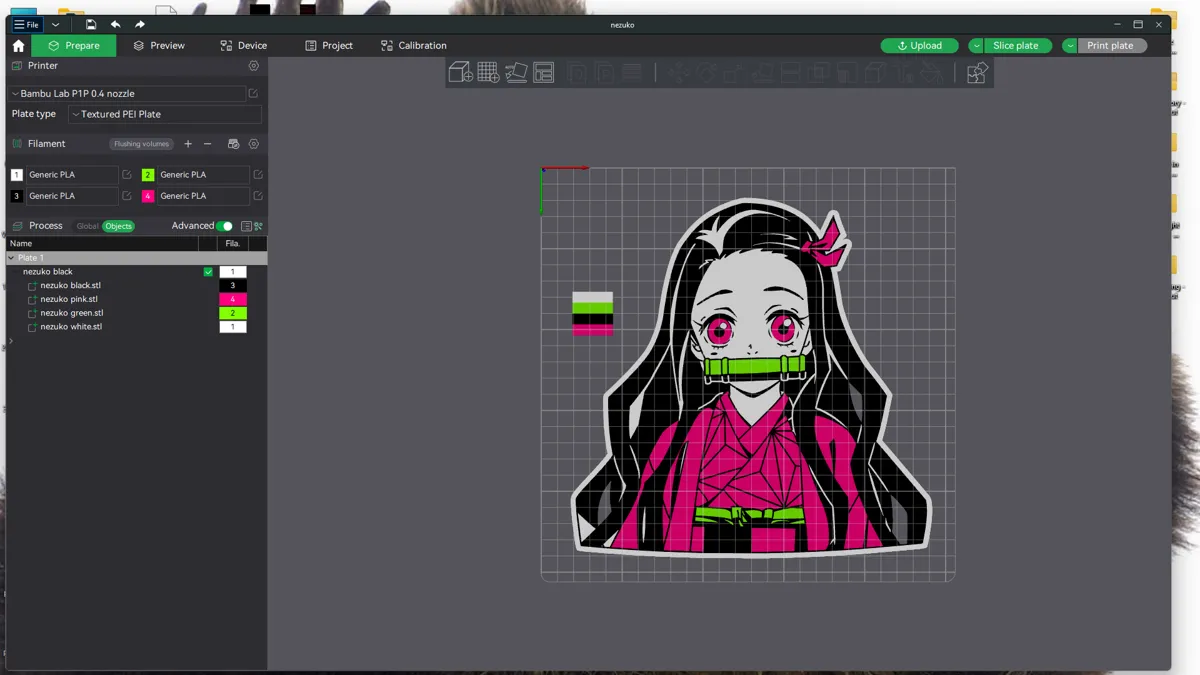Edit filament 3 preset icon
Image resolution: width=1200 pixels, height=675 pixels.
click(x=127, y=196)
